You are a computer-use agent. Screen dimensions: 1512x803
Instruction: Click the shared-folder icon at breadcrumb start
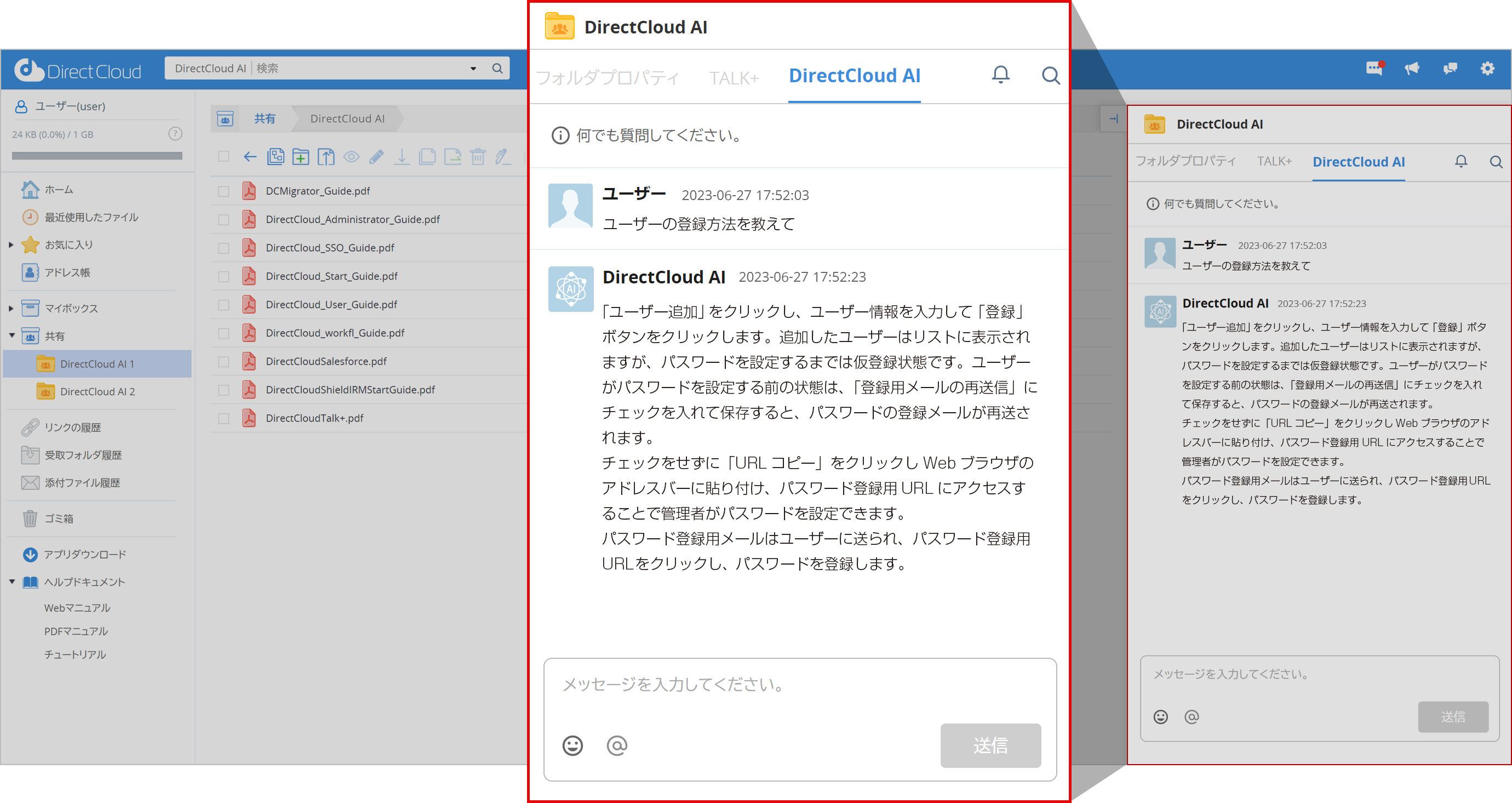click(225, 118)
